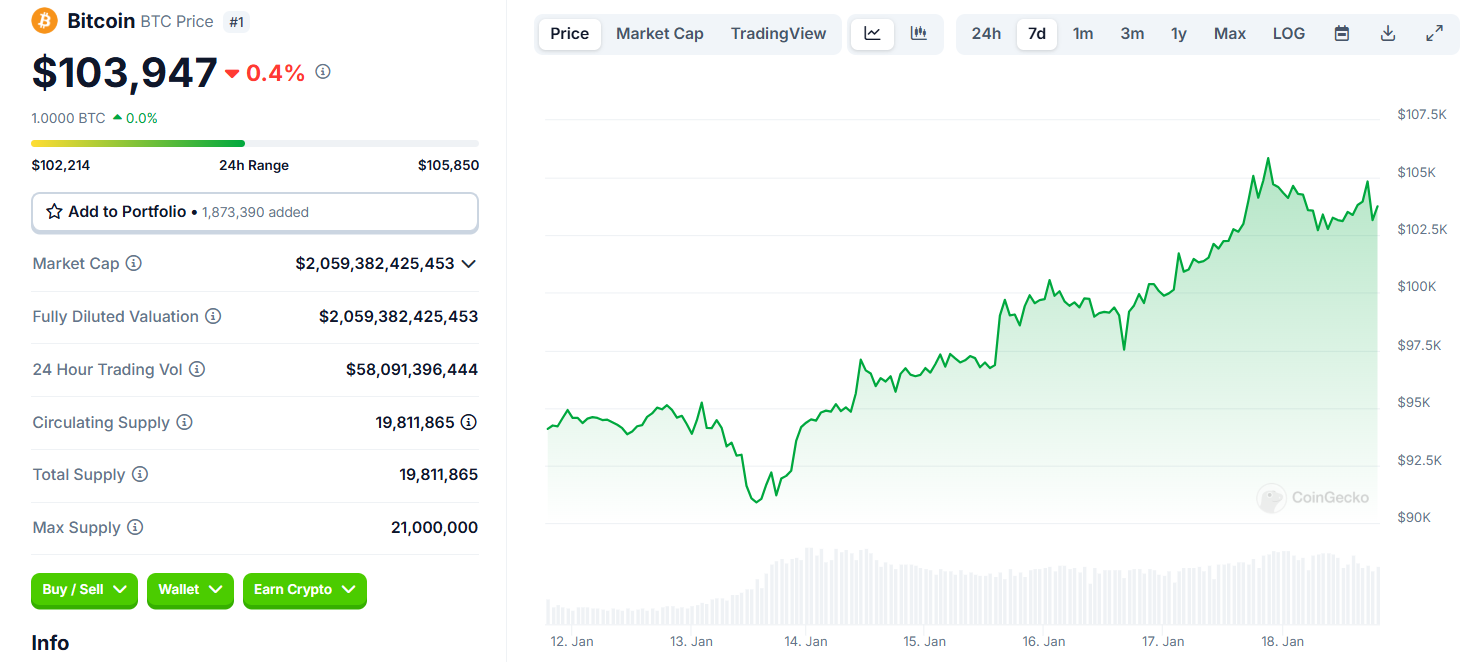Click the 14. Jan date label on chart
The height and width of the screenshot is (662, 1463).
click(x=806, y=641)
